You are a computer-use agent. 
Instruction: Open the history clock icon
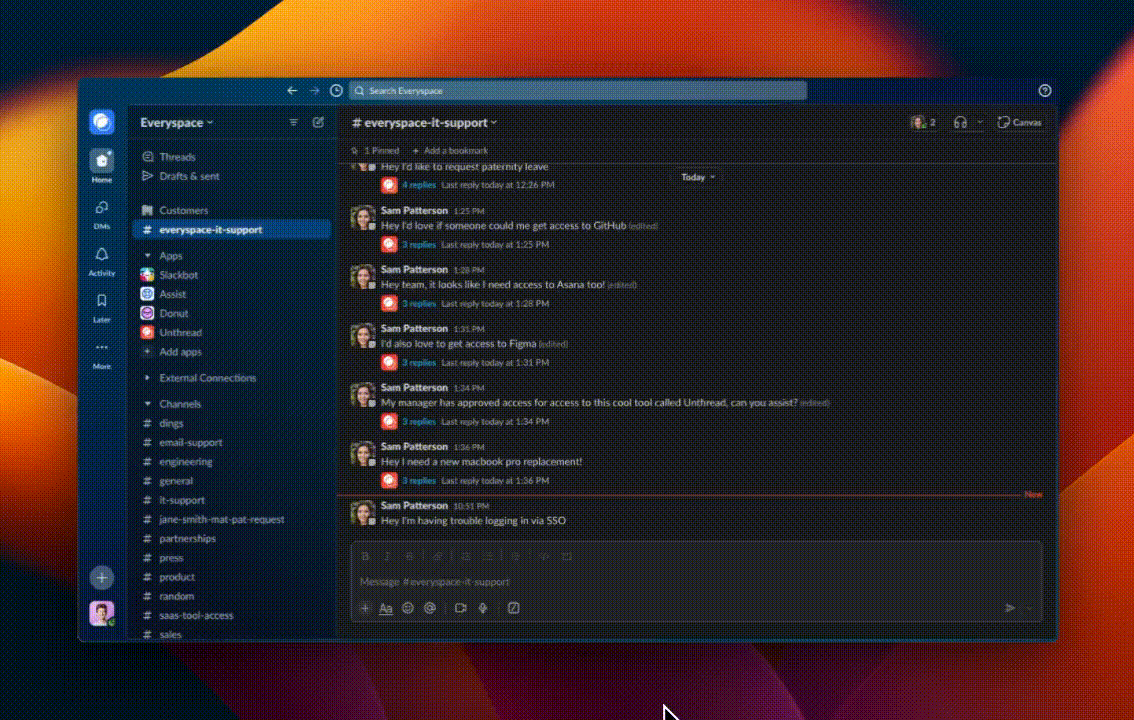pos(336,91)
